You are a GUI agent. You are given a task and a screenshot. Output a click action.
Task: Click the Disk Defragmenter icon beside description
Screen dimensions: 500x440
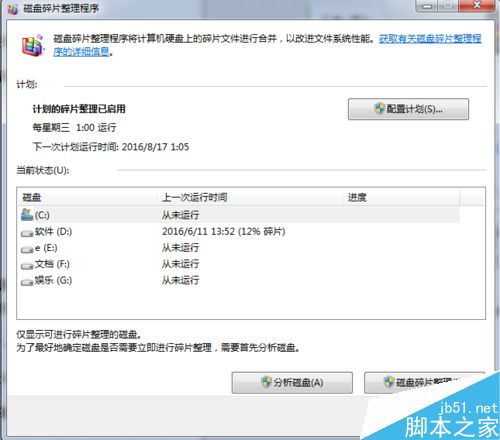pos(33,46)
